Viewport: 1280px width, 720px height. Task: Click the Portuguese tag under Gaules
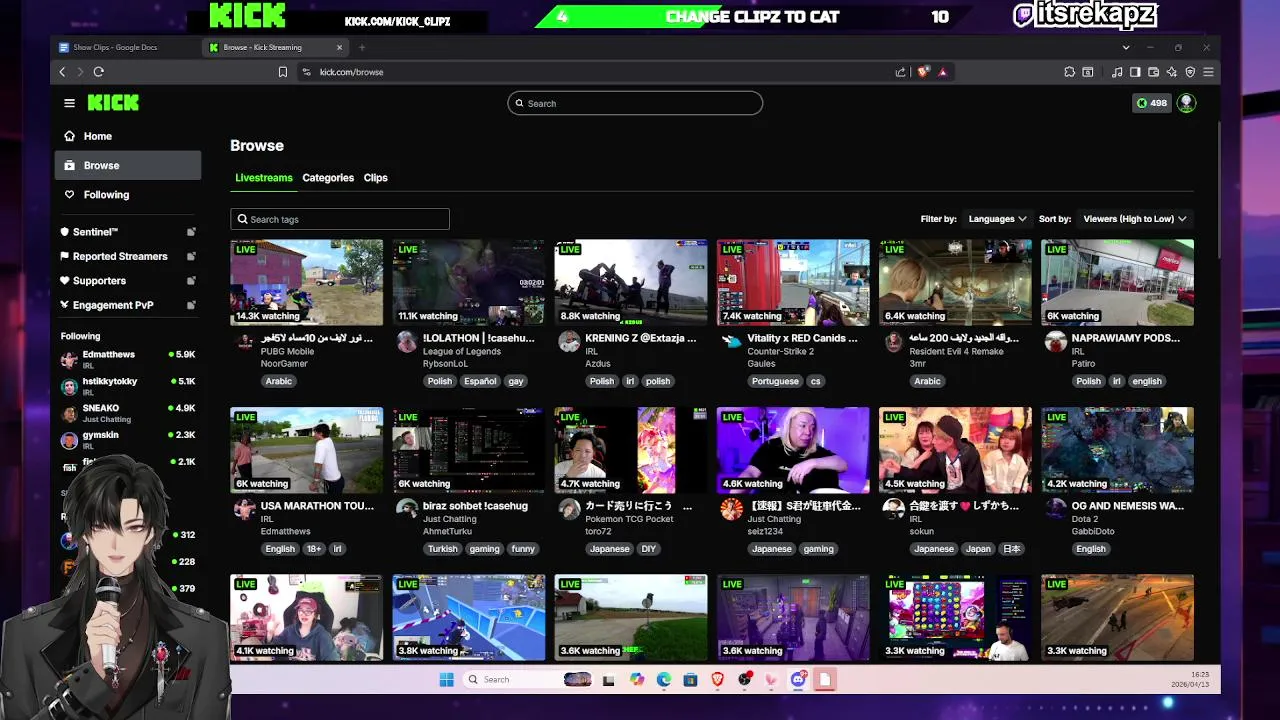(x=775, y=381)
